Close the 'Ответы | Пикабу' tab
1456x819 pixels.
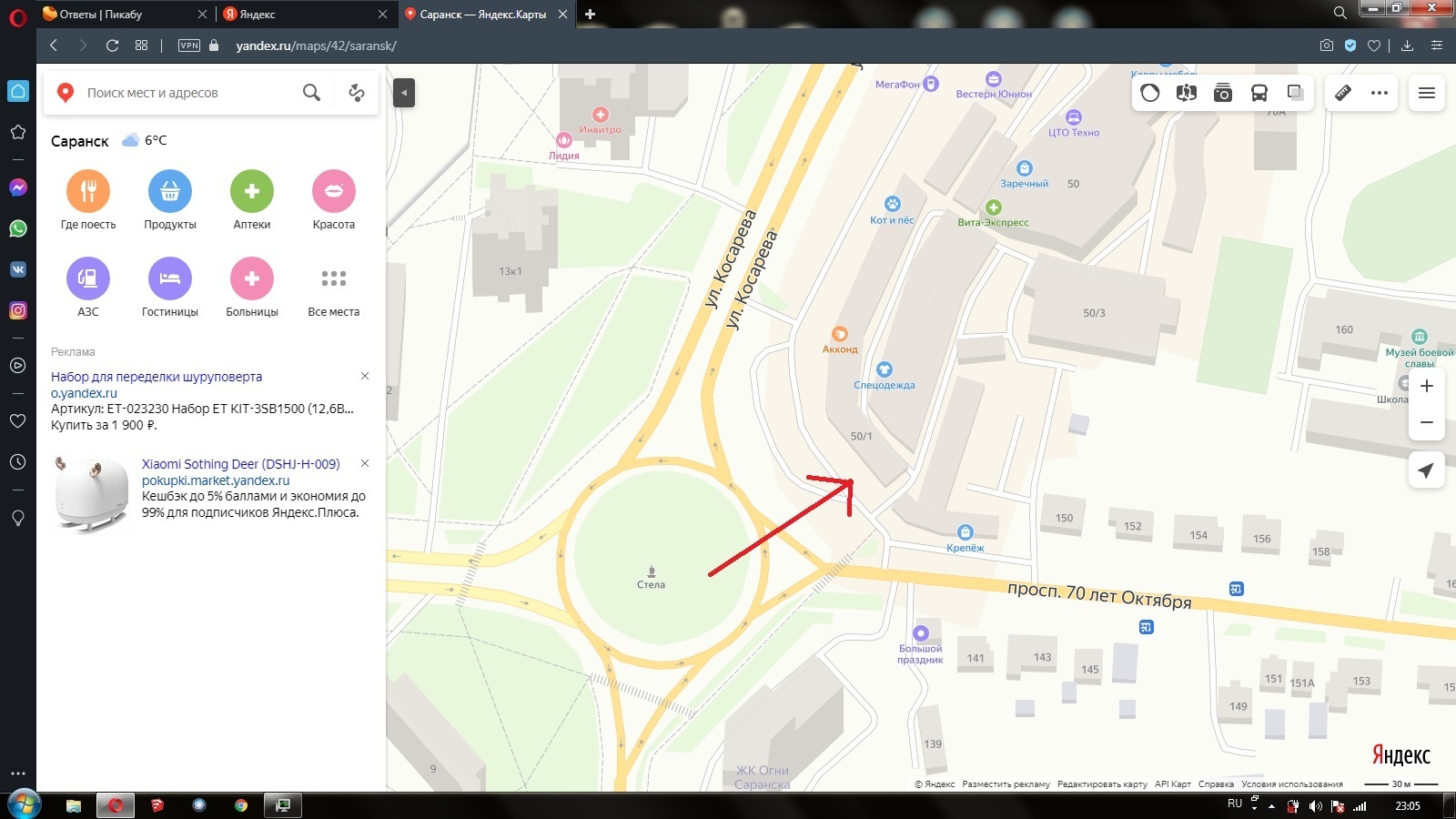(202, 14)
